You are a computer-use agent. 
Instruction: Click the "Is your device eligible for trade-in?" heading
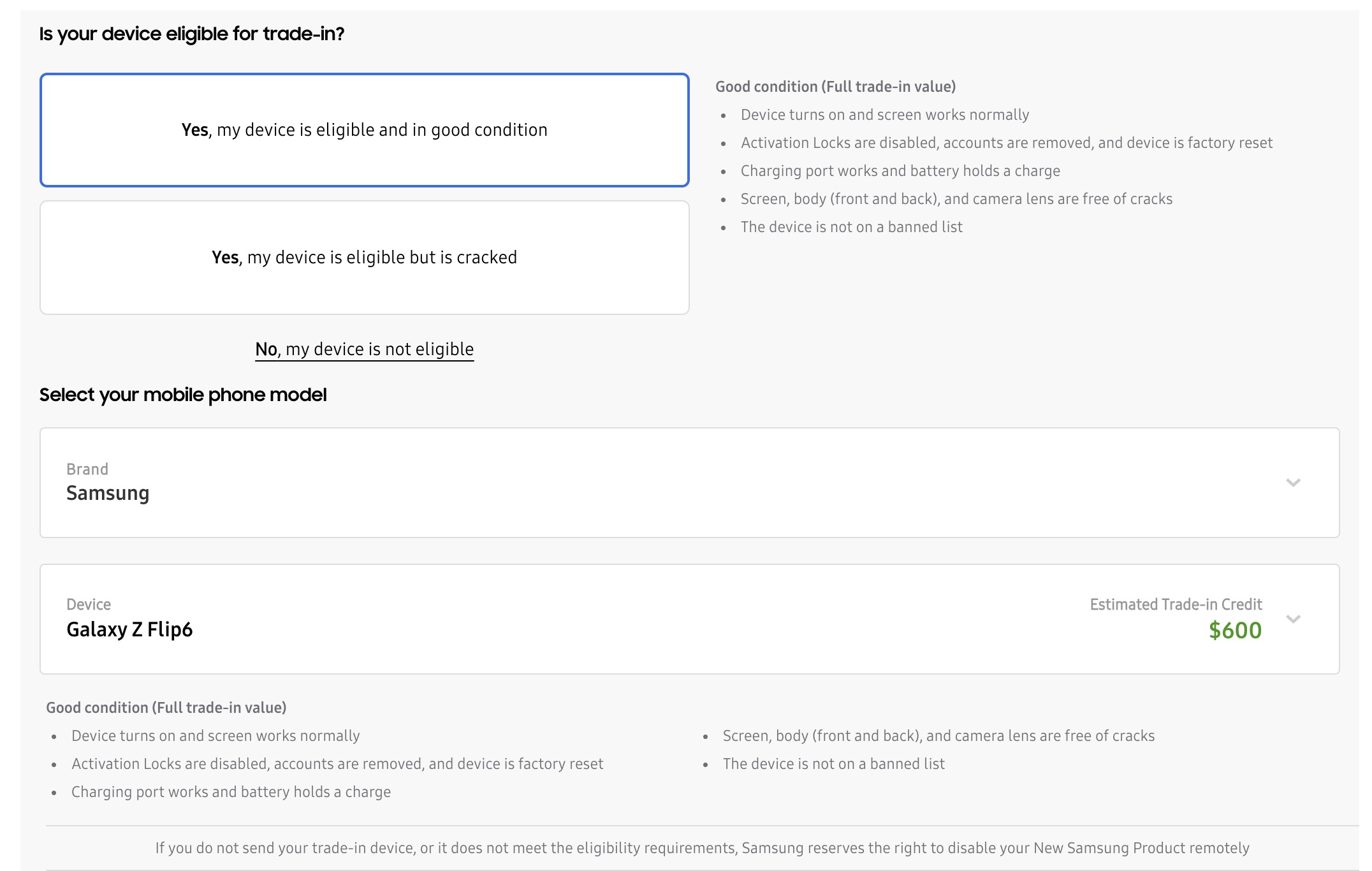pyautogui.click(x=191, y=34)
